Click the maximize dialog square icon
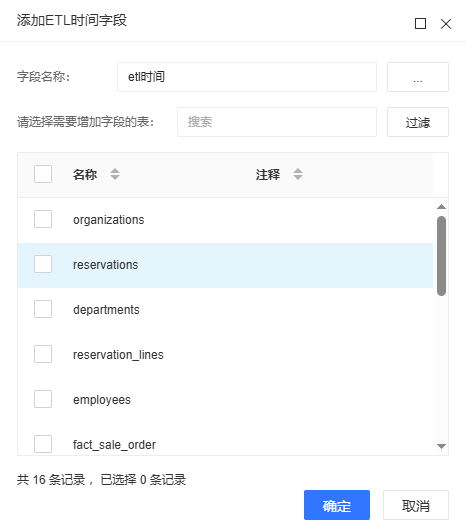The image size is (466, 527). [420, 24]
